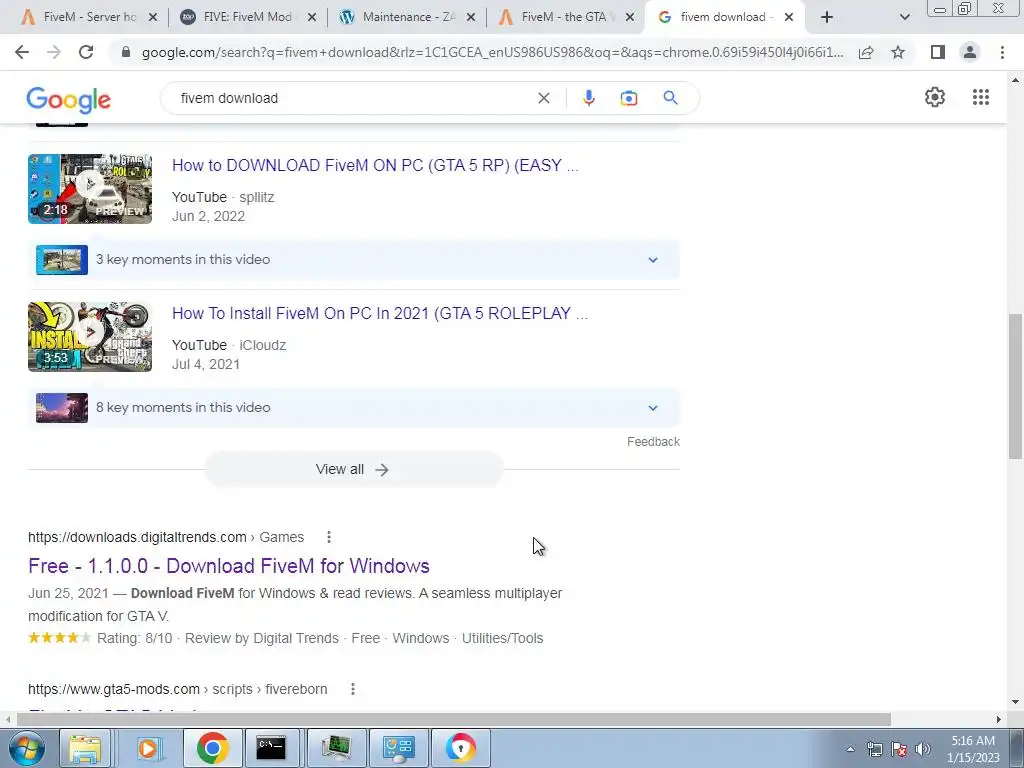
Task: Click downloads.digitaltrends.com URL text
Action: tap(137, 537)
